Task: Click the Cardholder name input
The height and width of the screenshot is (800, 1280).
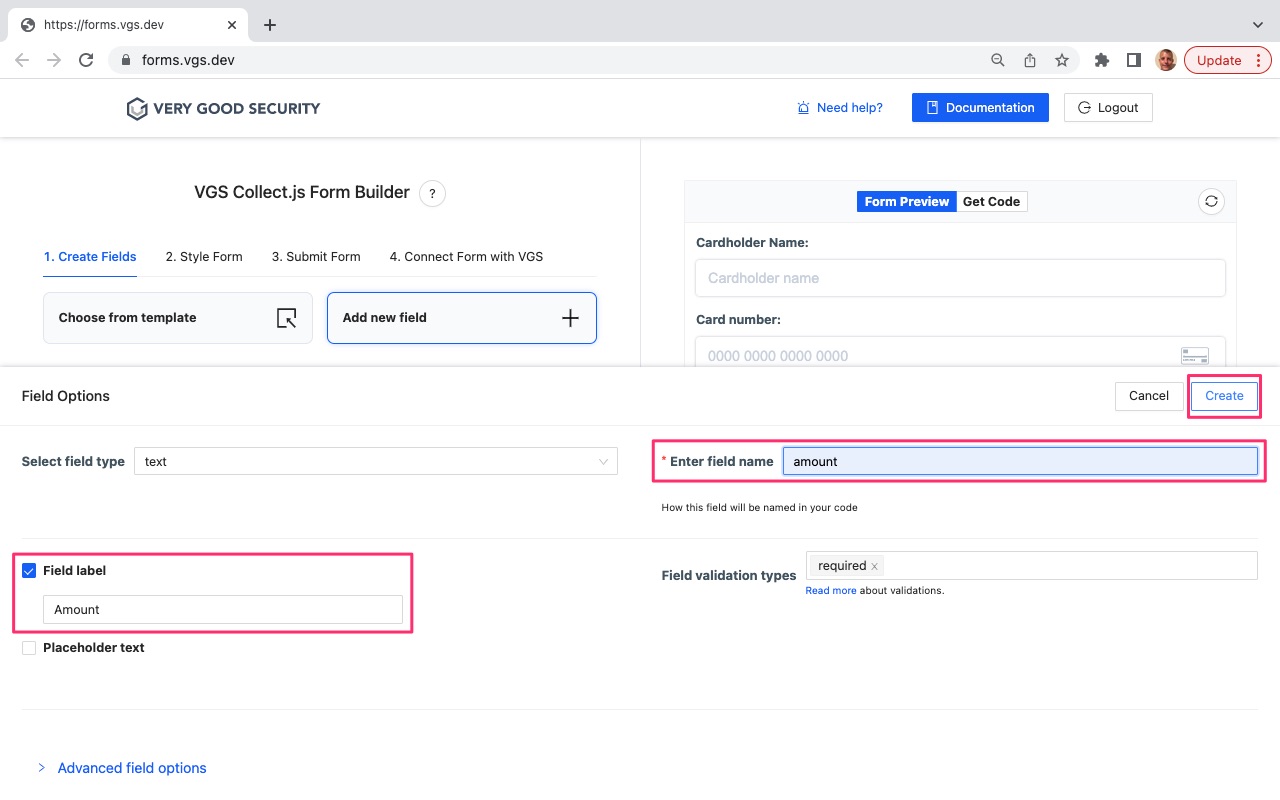Action: pos(960,278)
